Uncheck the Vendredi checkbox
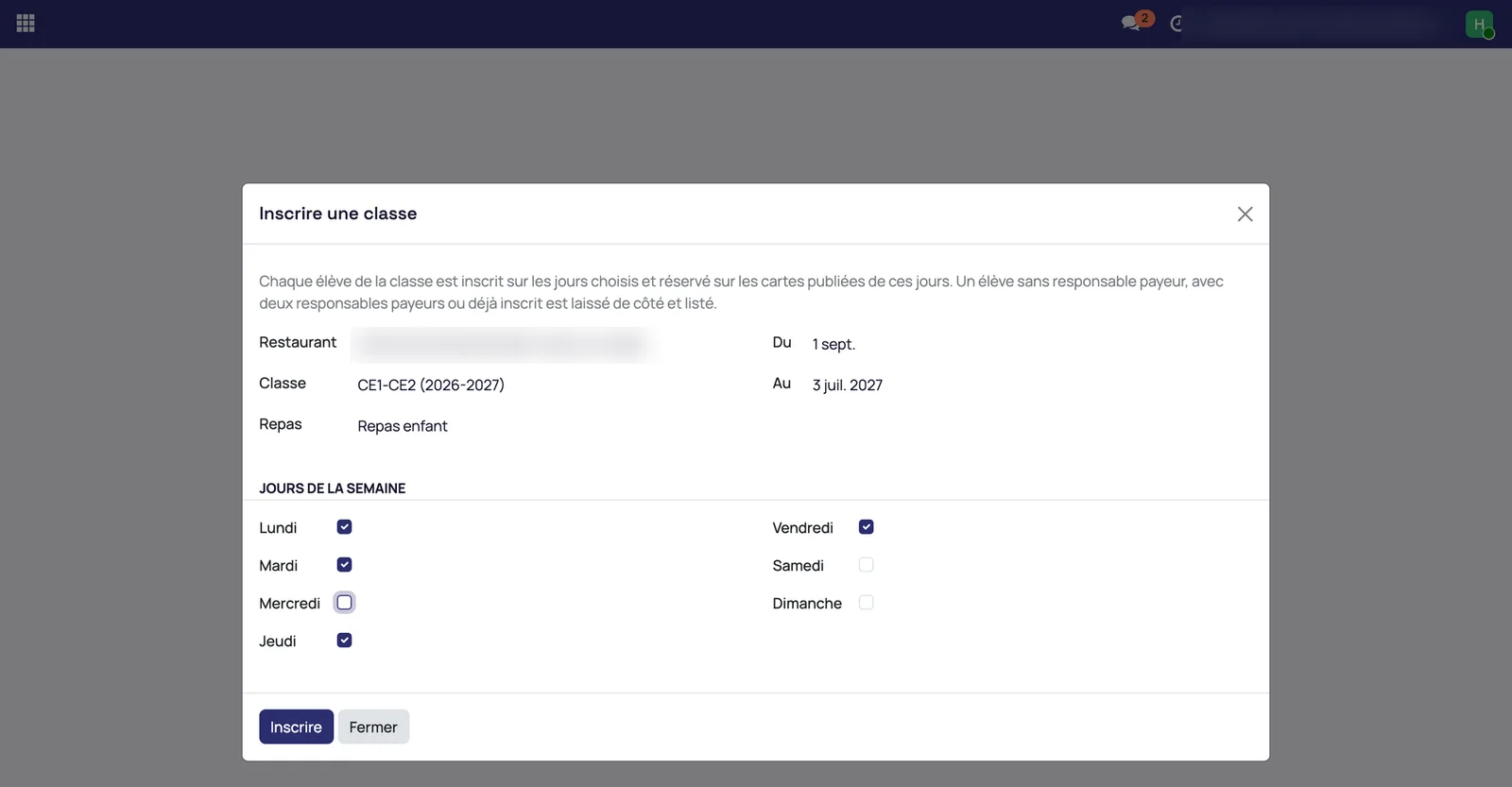The width and height of the screenshot is (1512, 787). pyautogui.click(x=866, y=527)
